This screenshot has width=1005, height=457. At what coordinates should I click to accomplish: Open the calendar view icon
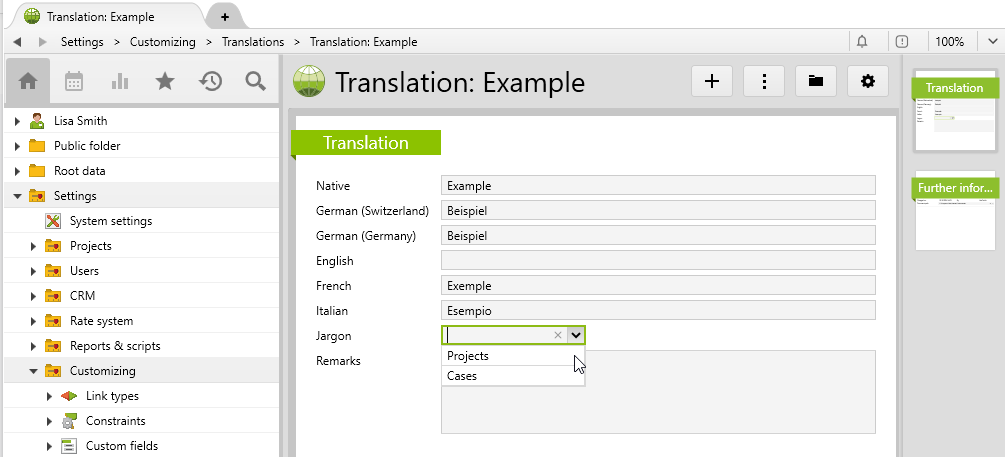[74, 81]
